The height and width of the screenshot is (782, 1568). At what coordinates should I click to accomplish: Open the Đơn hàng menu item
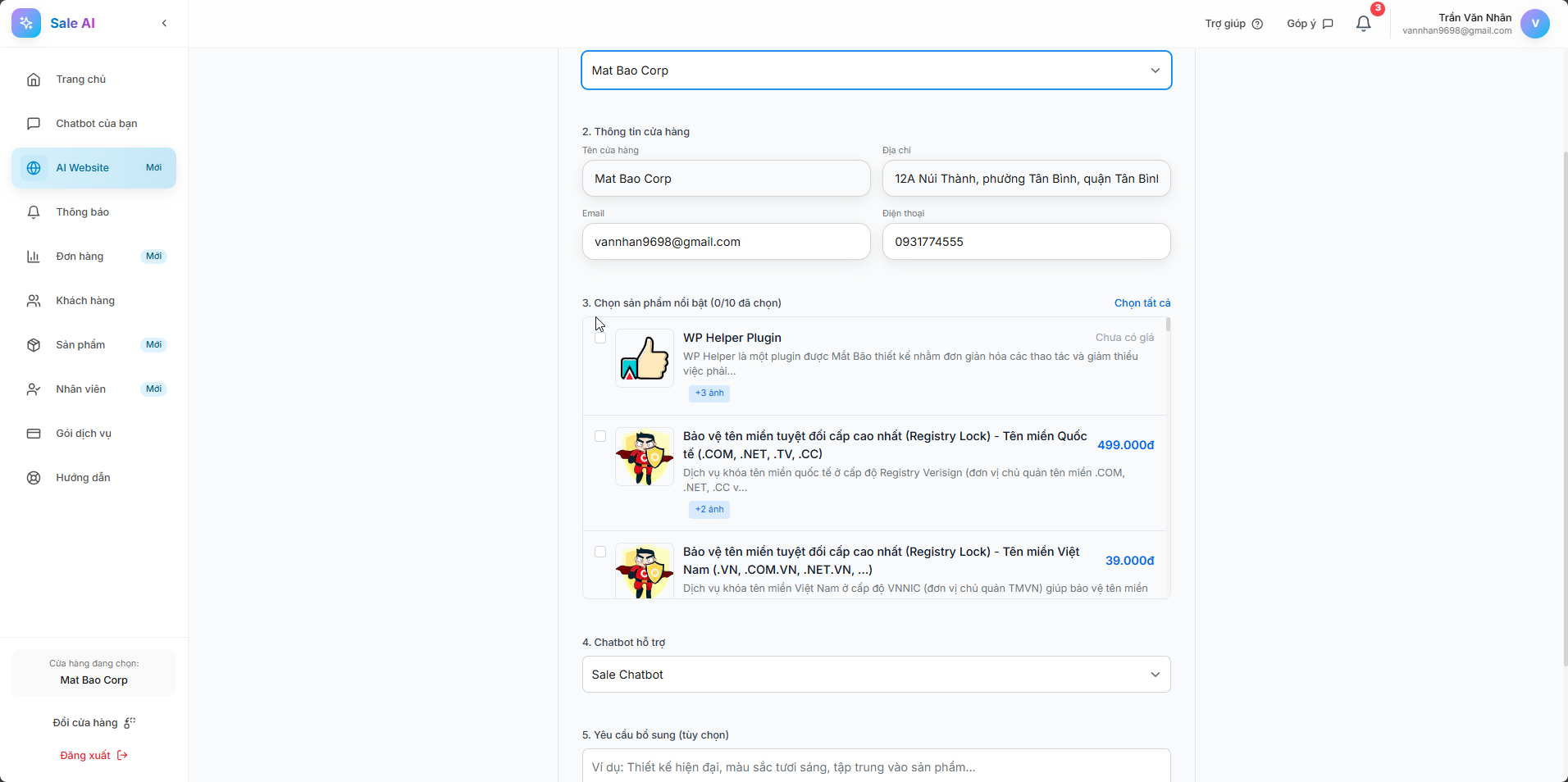click(x=80, y=257)
